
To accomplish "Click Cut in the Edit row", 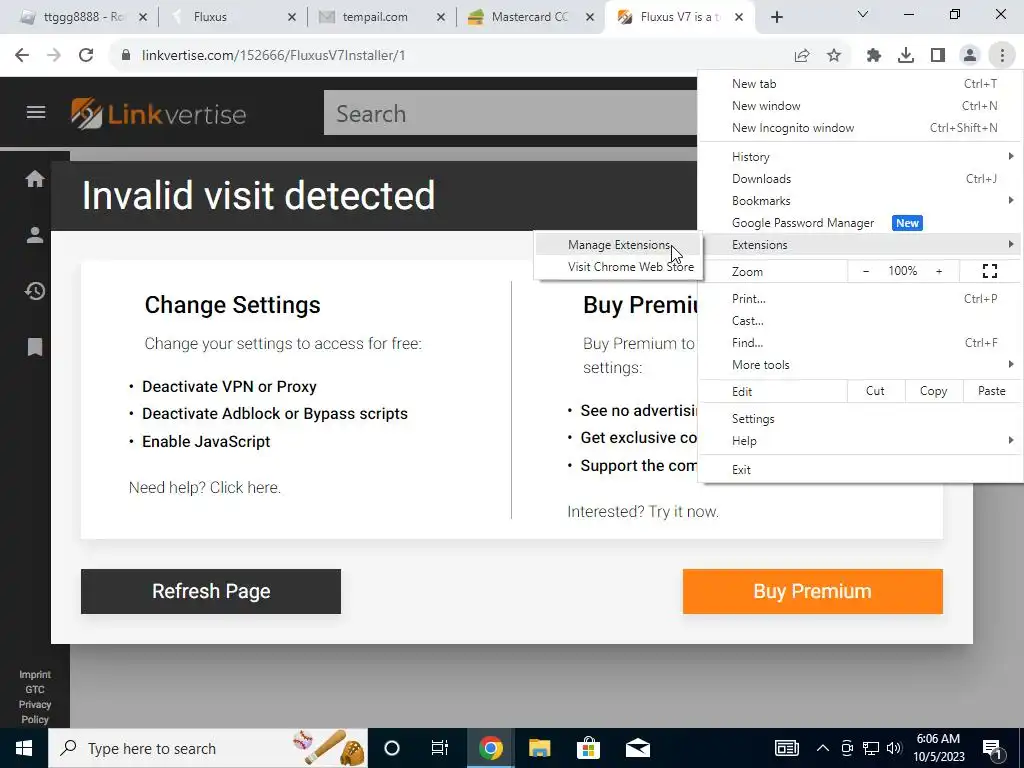I will (875, 391).
